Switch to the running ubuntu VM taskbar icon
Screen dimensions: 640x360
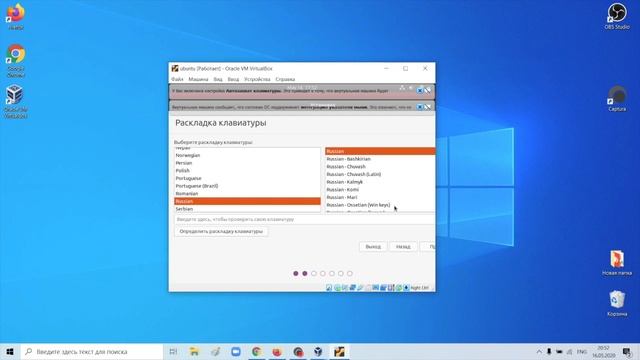pyautogui.click(x=339, y=351)
